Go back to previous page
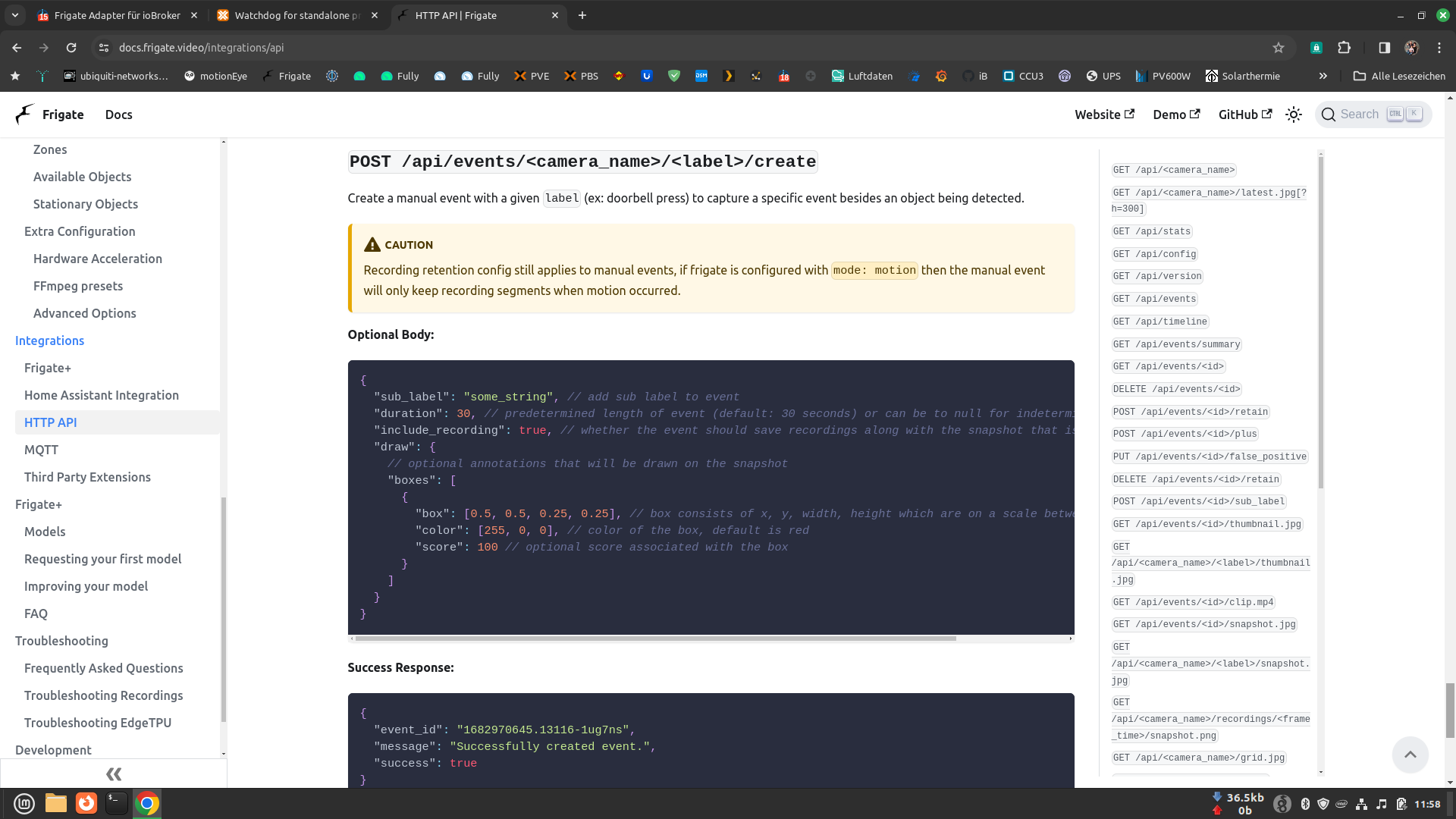The width and height of the screenshot is (1456, 819). coord(17,47)
